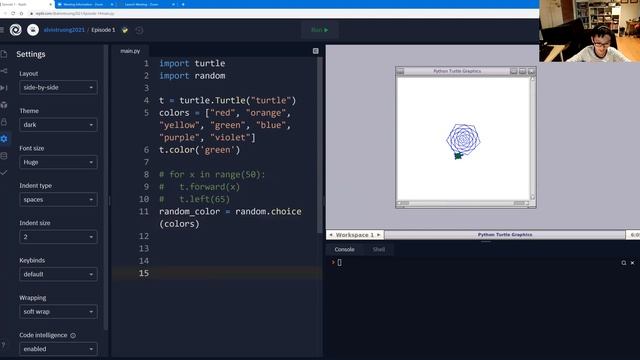Open the Code intelligence dropdown showing enabled
The image size is (640, 360).
pyautogui.click(x=58, y=349)
